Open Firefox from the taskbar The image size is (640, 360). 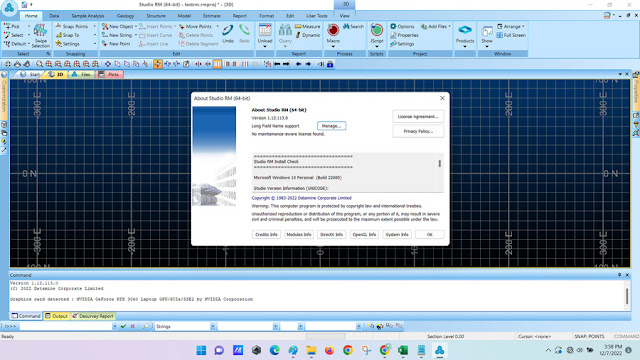pyautogui.click(x=329, y=350)
